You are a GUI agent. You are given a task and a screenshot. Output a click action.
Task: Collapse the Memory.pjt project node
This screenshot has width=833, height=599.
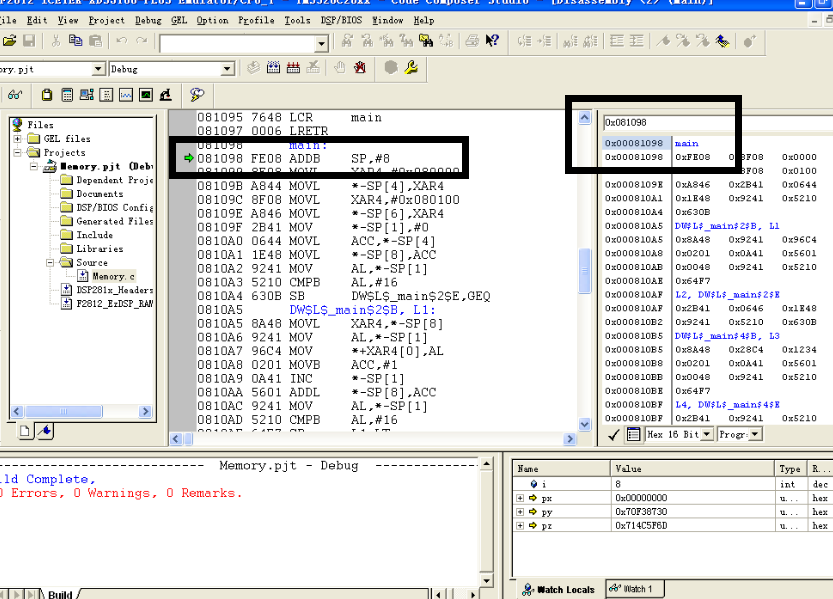[x=33, y=166]
